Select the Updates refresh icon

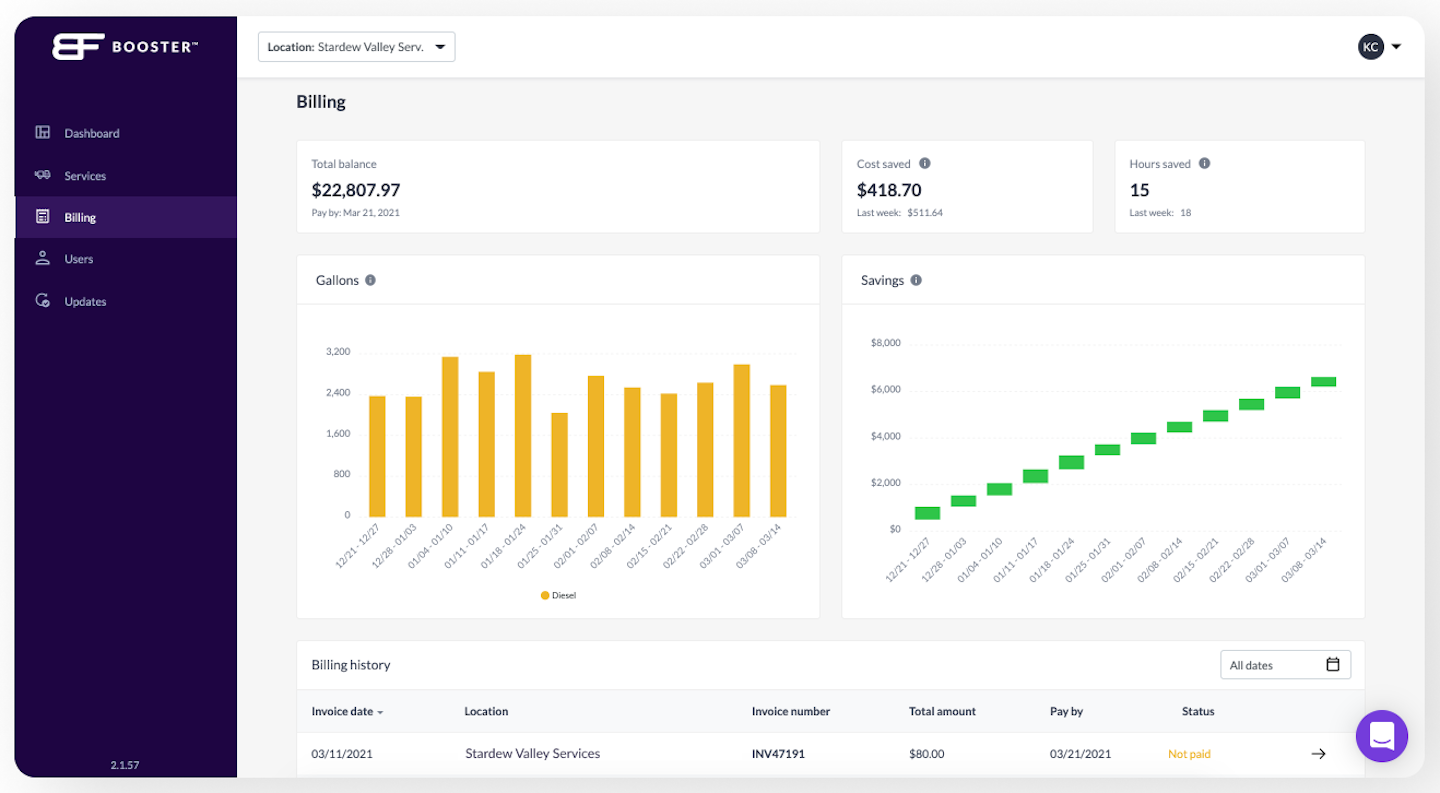click(x=42, y=300)
